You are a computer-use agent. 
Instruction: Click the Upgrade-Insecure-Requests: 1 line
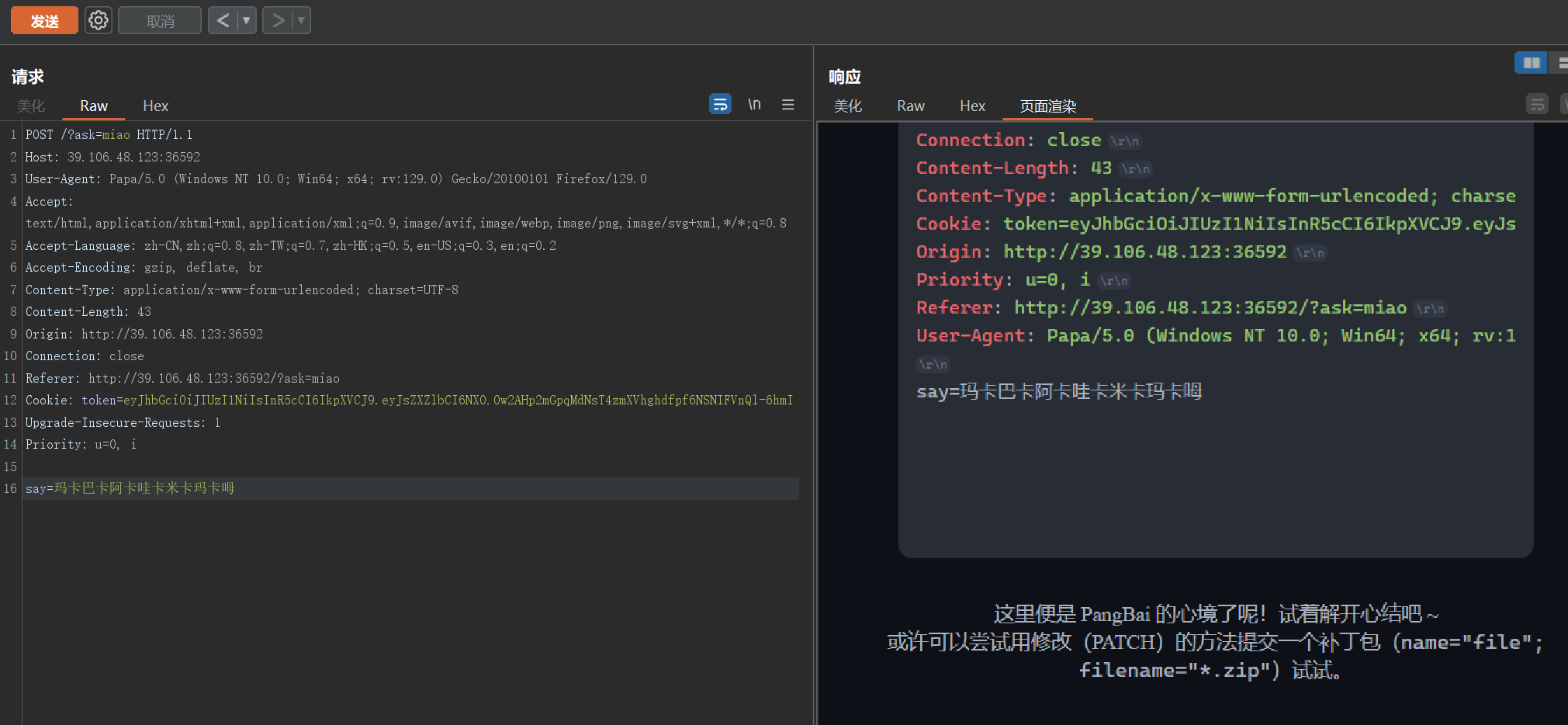[123, 423]
